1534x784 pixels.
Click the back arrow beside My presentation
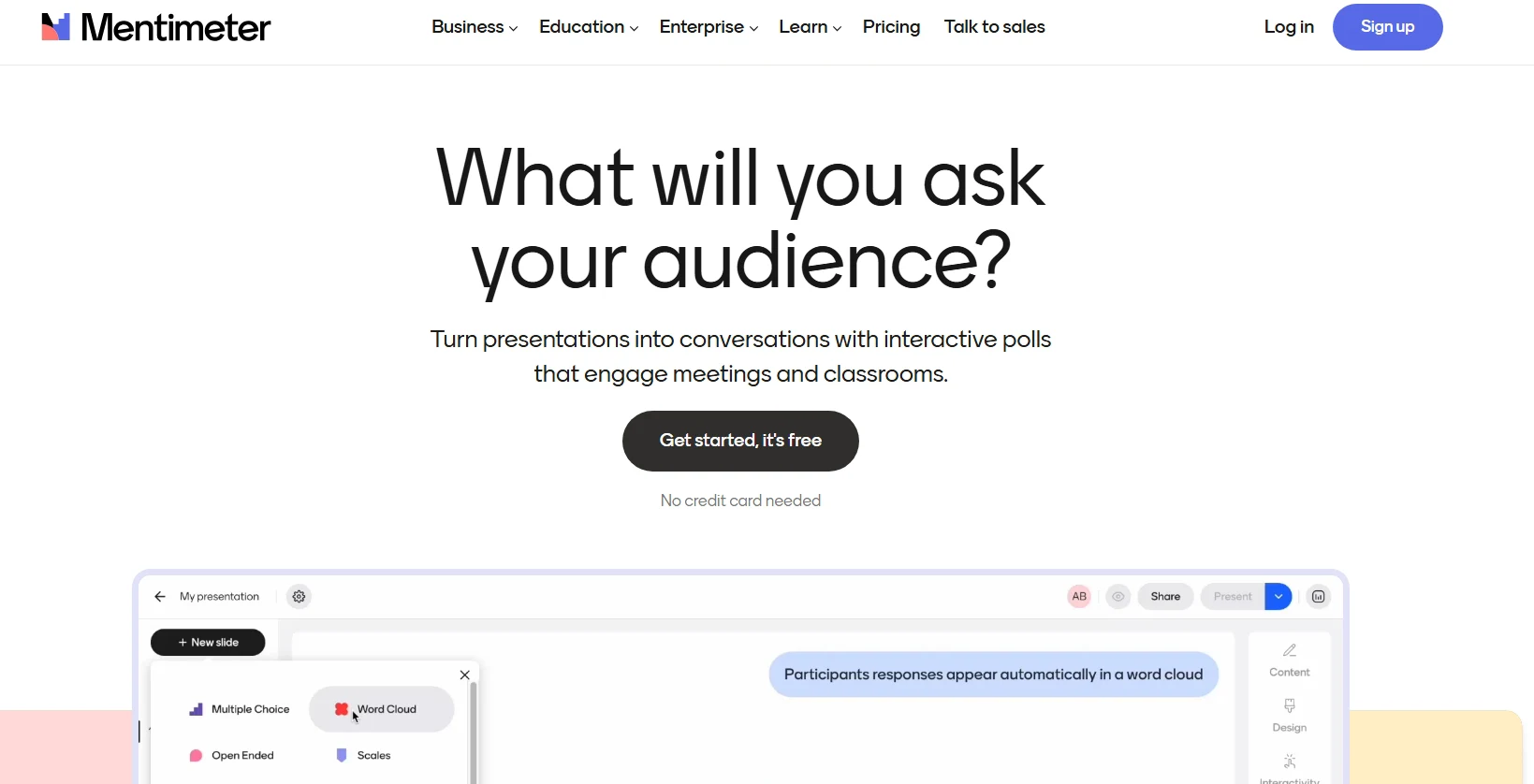160,597
